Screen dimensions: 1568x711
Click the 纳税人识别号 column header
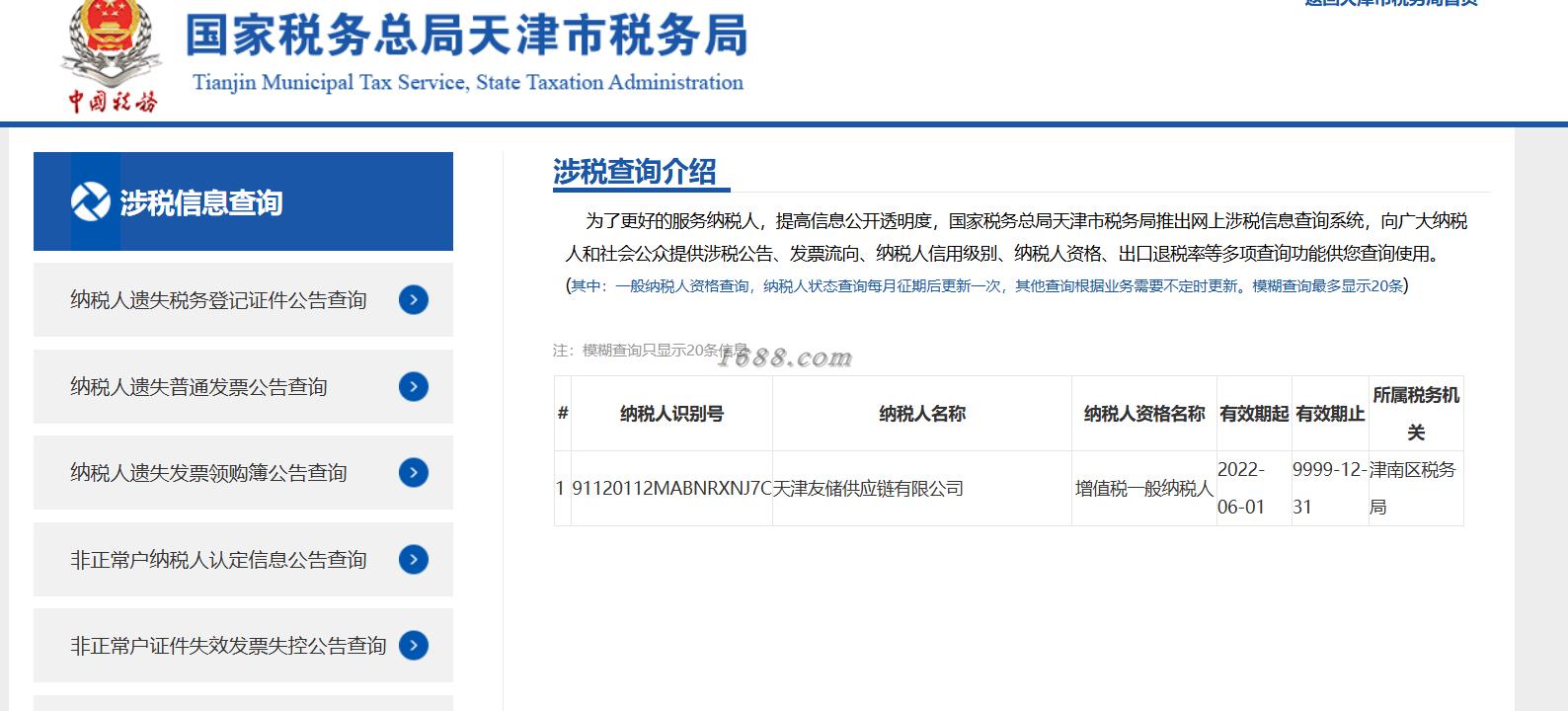(671, 414)
